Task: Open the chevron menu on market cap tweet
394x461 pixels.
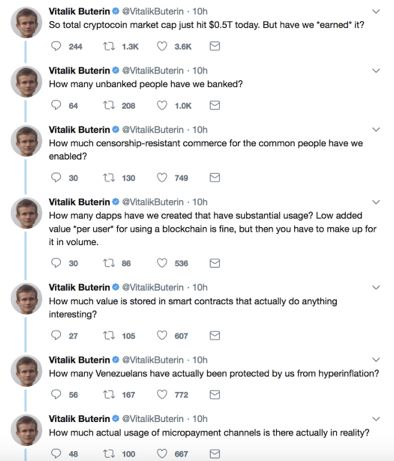Action: coord(376,12)
